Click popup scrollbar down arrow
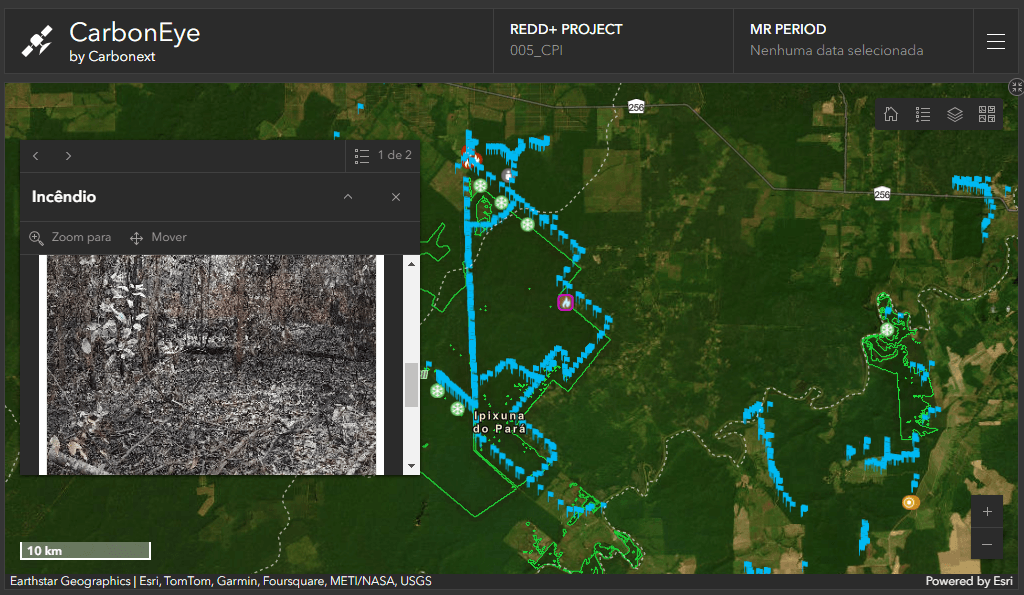1024x595 pixels. pyautogui.click(x=411, y=466)
